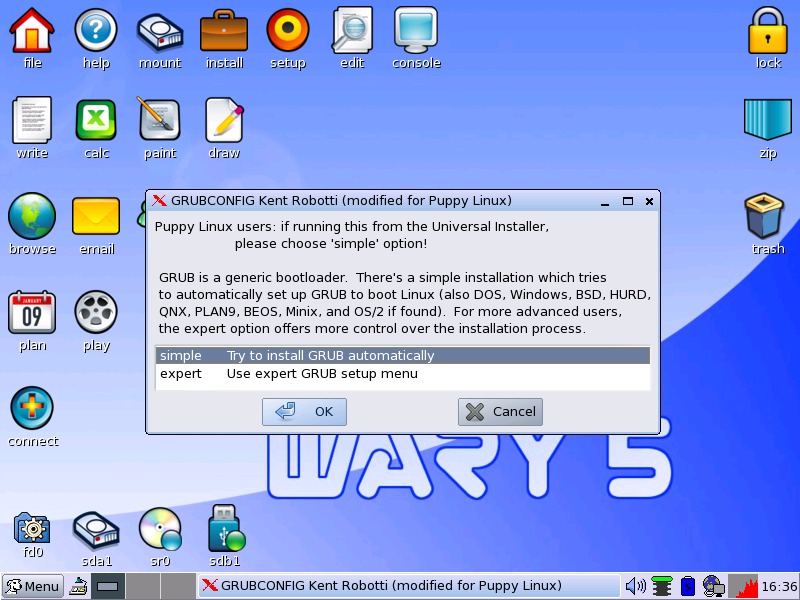Image resolution: width=800 pixels, height=600 pixels.
Task: Open the write word processor icon
Action: pos(32,120)
